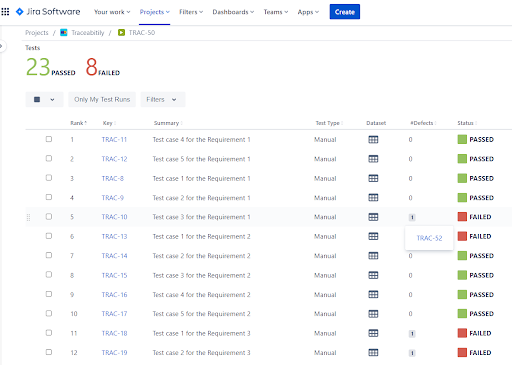Open dataset icon for TRAC-17

373,314
